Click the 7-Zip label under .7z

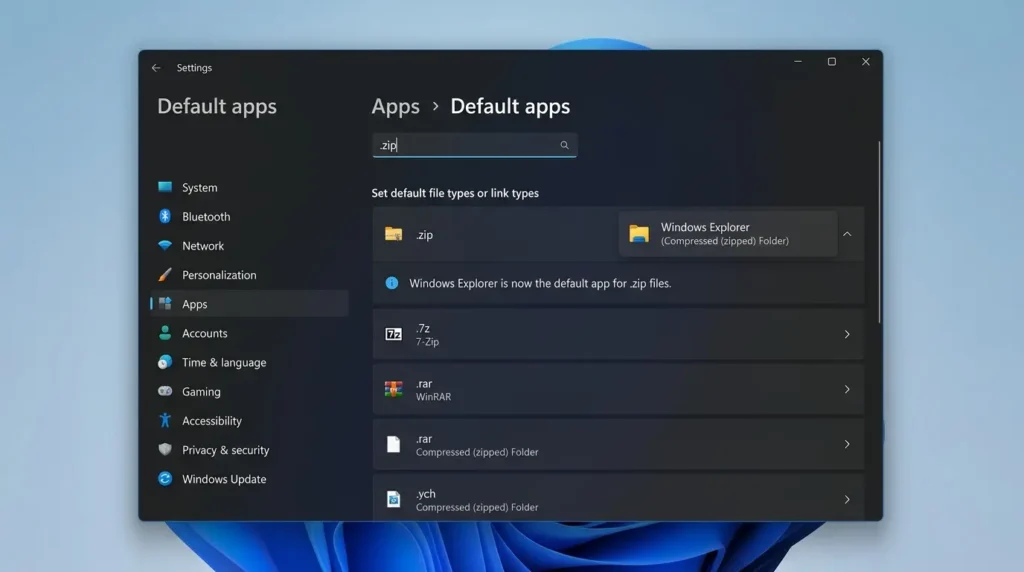[x=427, y=342]
